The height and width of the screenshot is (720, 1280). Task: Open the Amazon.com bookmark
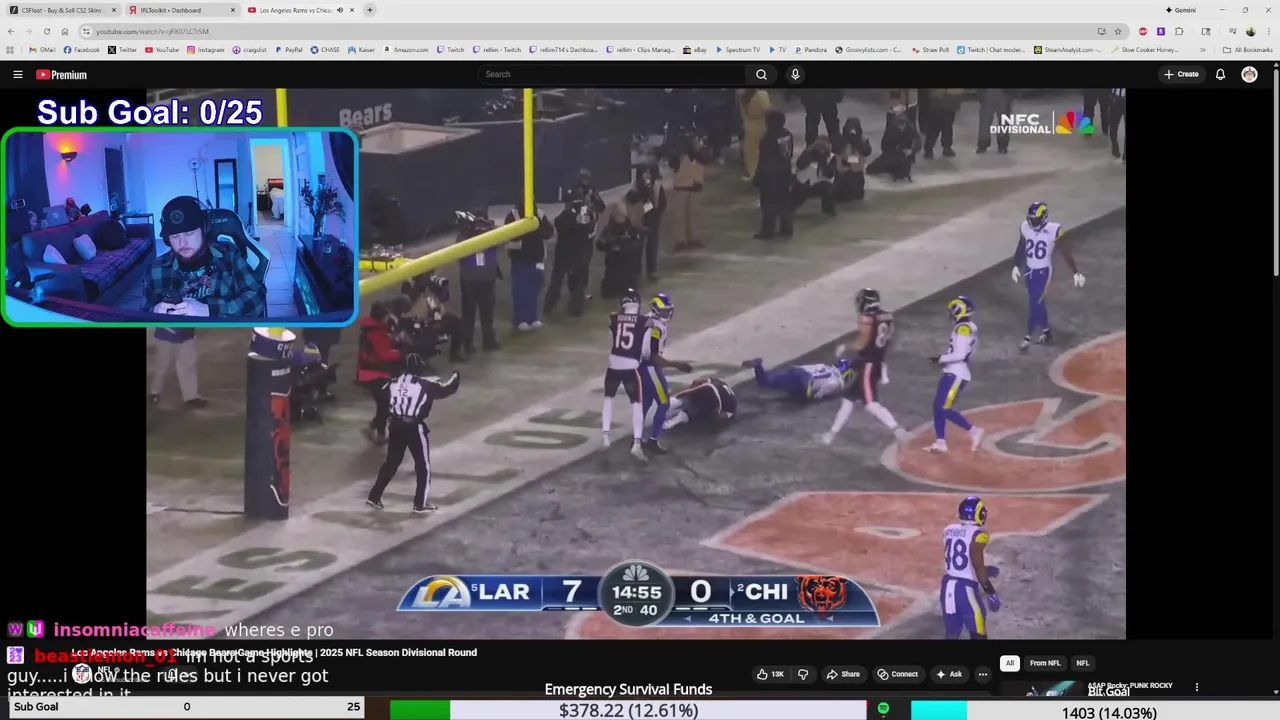405,49
